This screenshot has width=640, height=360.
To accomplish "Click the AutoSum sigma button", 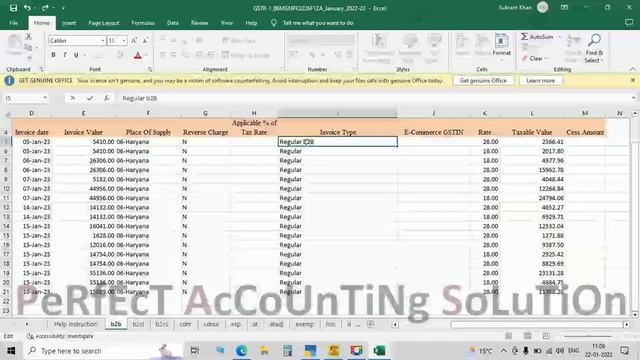I will pos(537,37).
